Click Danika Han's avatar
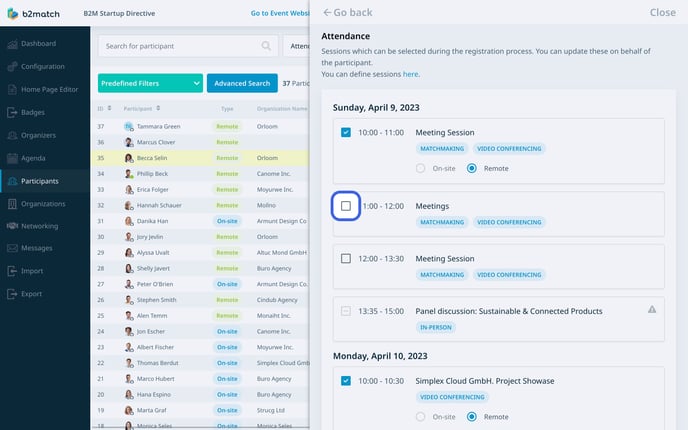Viewport: 688px width, 430px height. click(x=129, y=221)
